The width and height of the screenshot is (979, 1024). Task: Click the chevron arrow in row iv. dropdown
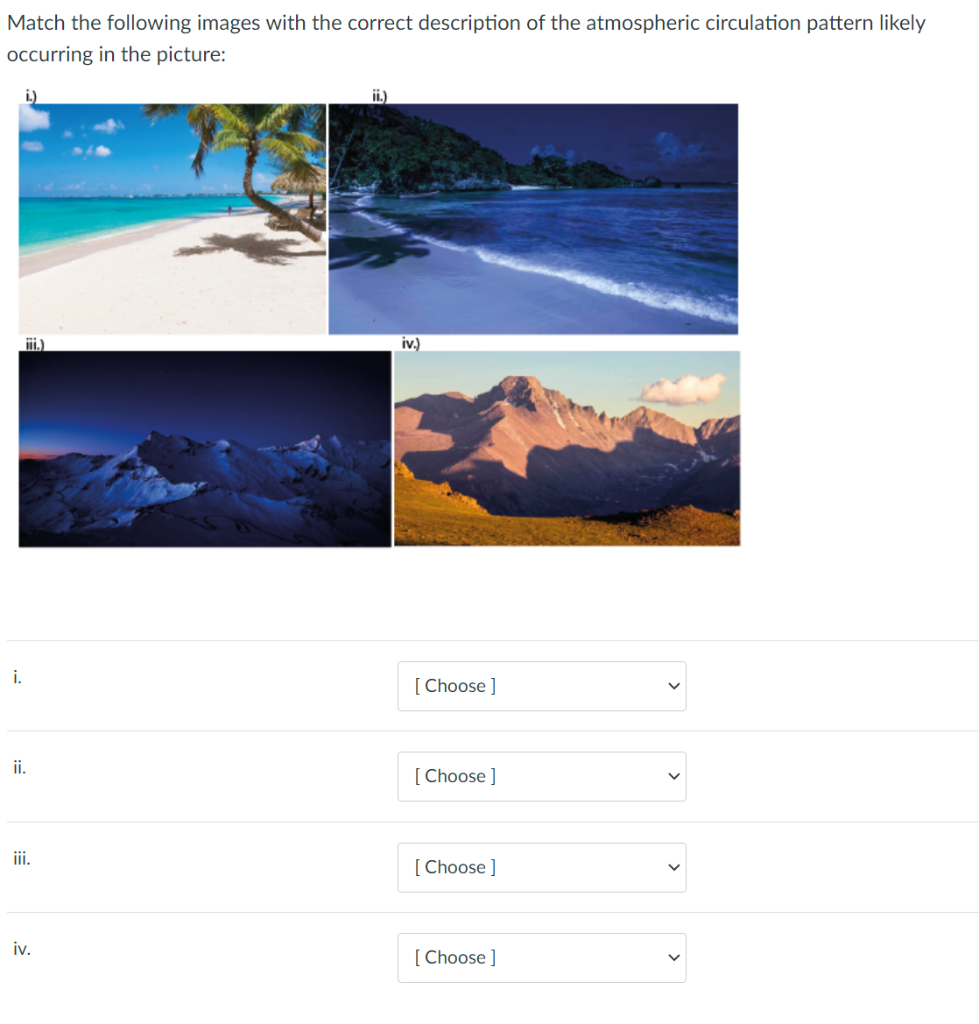point(674,958)
